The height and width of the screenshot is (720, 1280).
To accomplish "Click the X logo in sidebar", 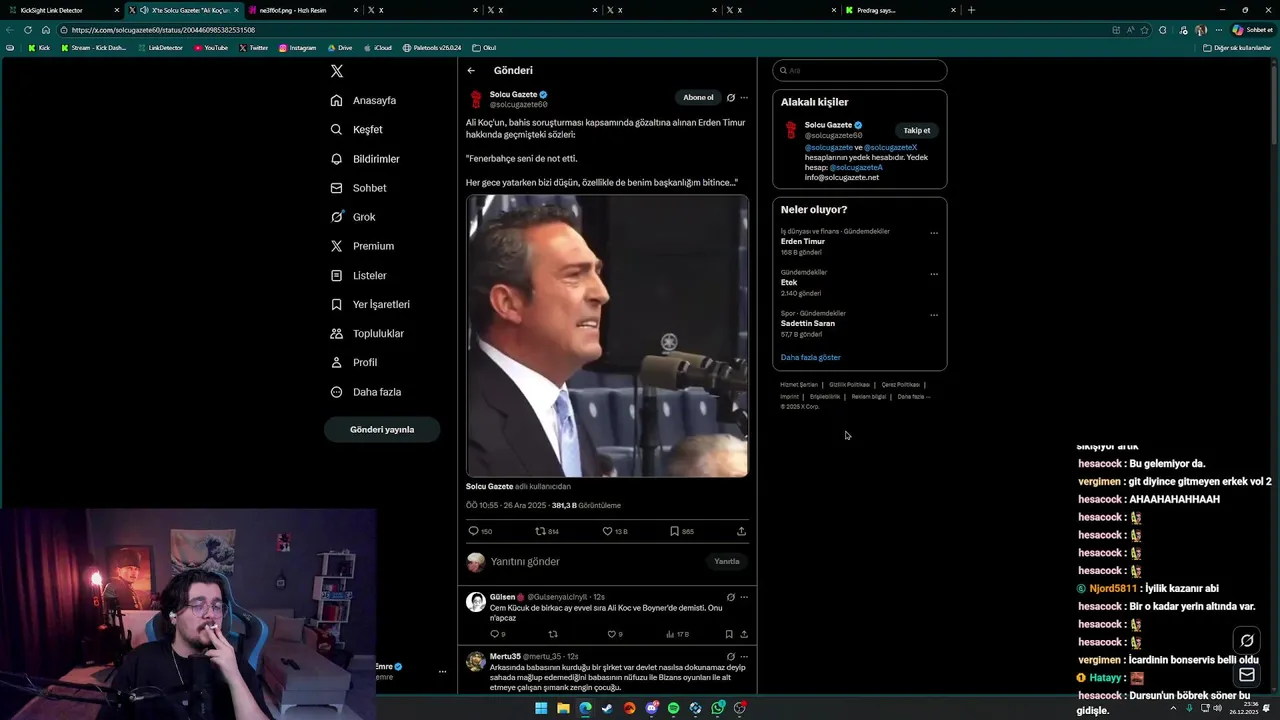I will 337,71.
